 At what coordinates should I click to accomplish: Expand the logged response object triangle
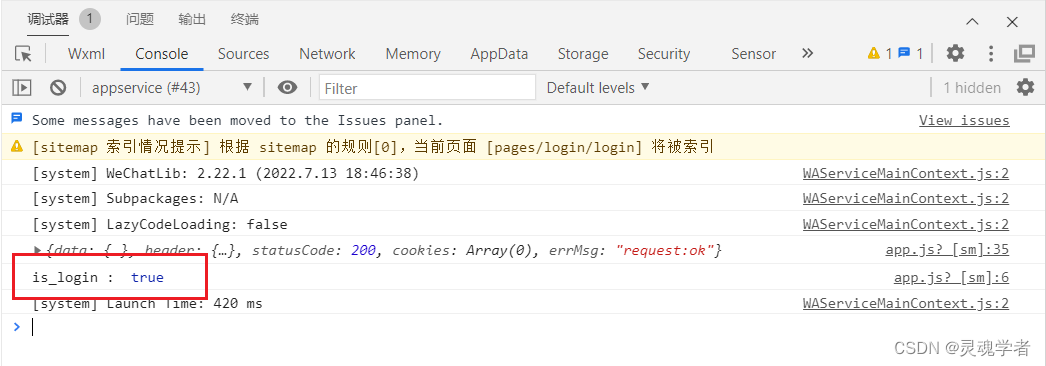pos(38,250)
